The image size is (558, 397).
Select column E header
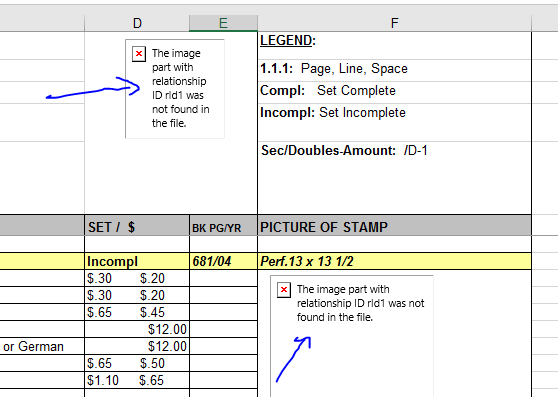(223, 23)
